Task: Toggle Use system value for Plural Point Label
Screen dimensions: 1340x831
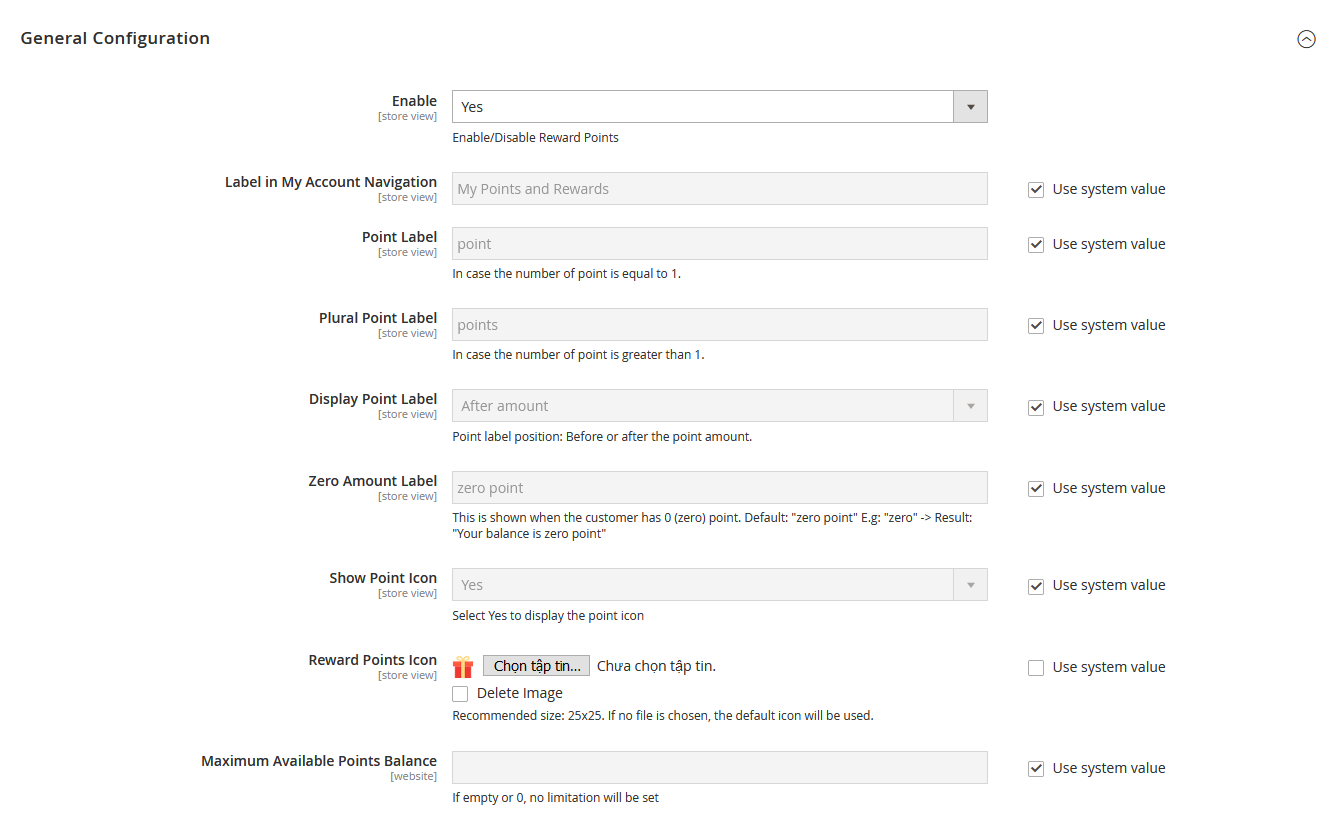Action: pyautogui.click(x=1036, y=326)
